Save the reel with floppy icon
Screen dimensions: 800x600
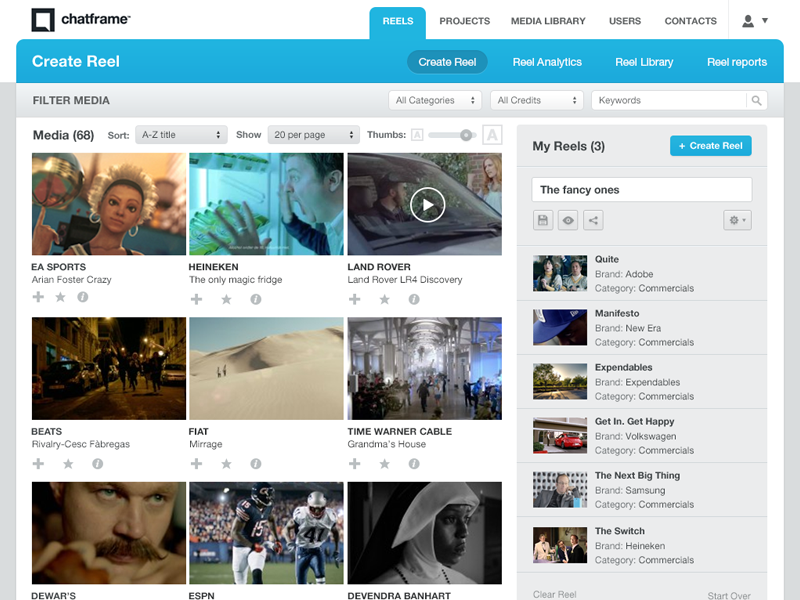[543, 220]
